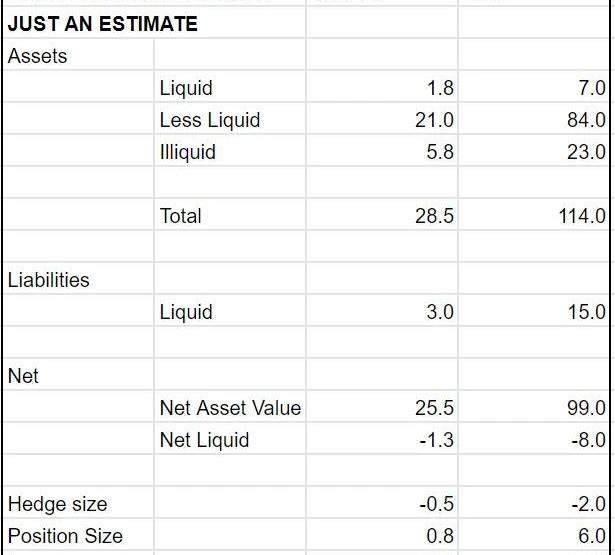Select the Less Liquid label cell
This screenshot has width=615, height=555.
click(209, 120)
